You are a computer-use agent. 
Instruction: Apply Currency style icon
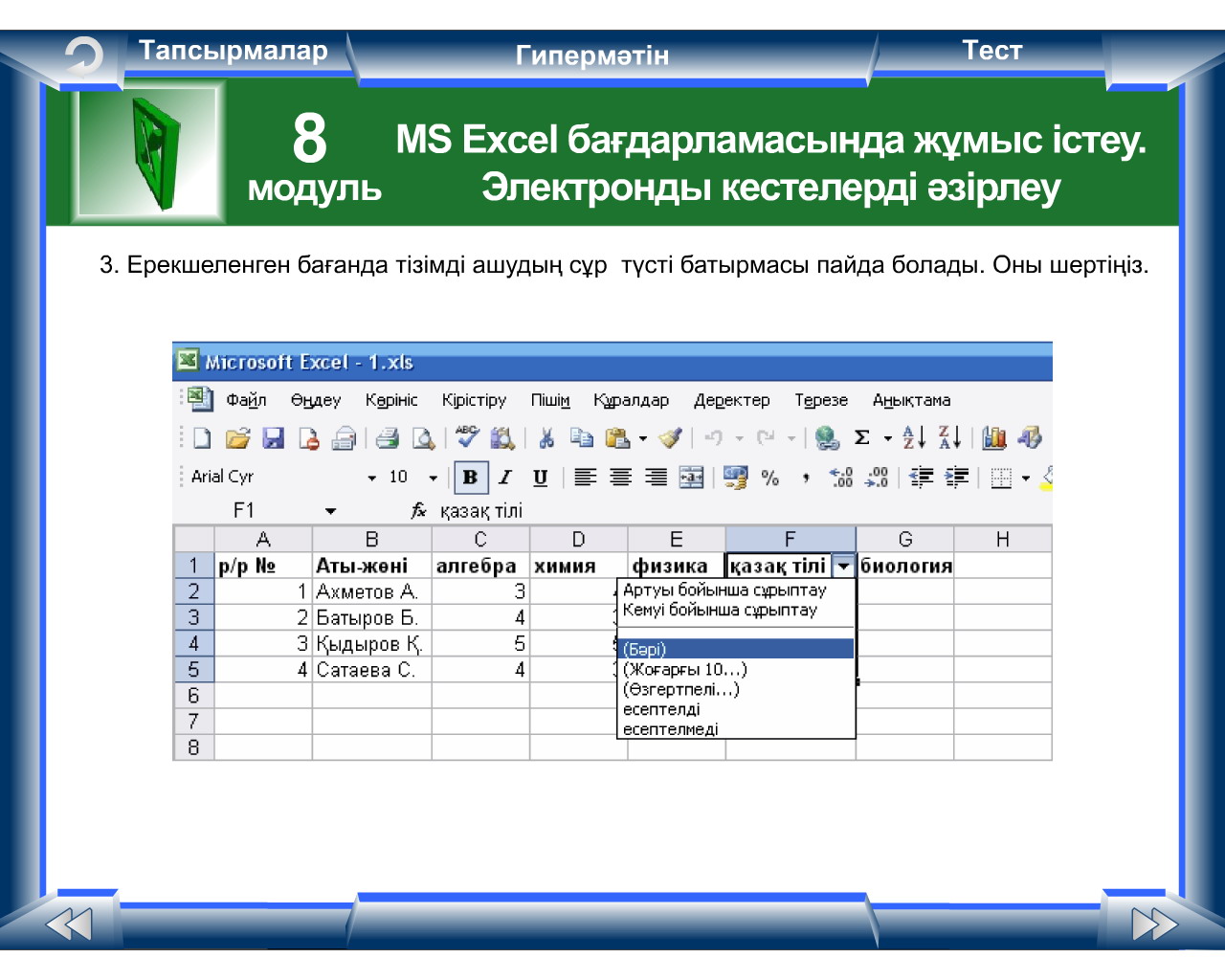click(x=735, y=477)
